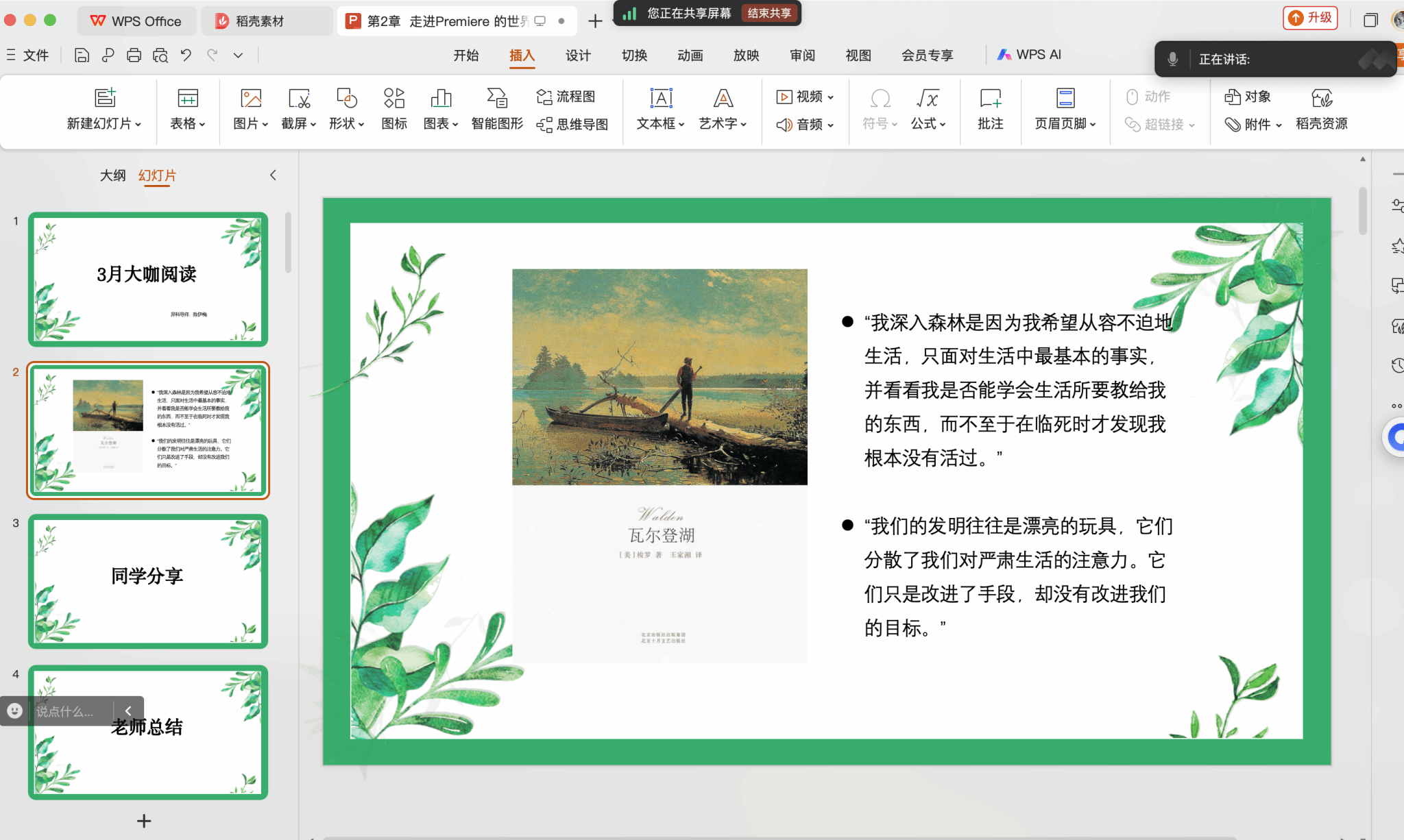This screenshot has height=840, width=1404.
Task: Click the print preview icon
Action: pyautogui.click(x=160, y=55)
